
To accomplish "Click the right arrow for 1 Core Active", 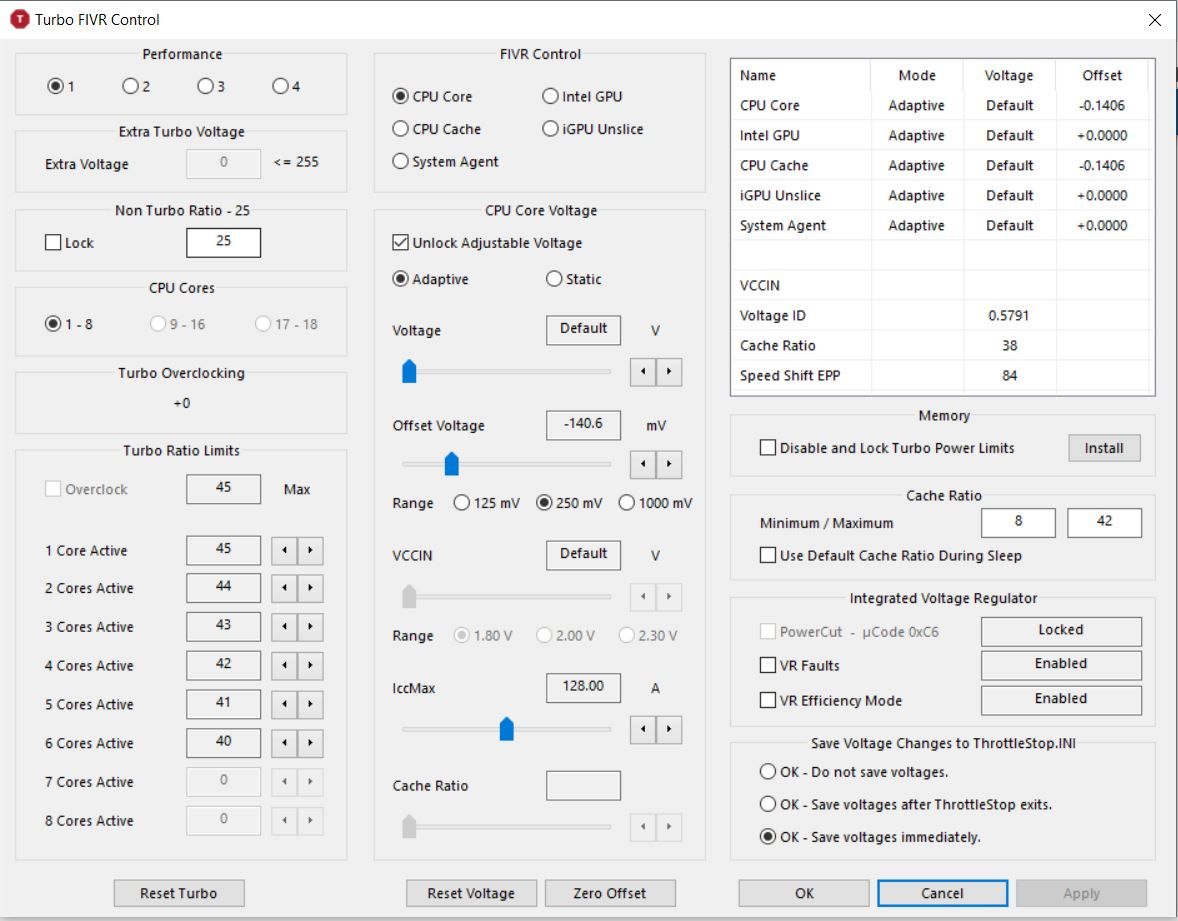I will pyautogui.click(x=311, y=551).
